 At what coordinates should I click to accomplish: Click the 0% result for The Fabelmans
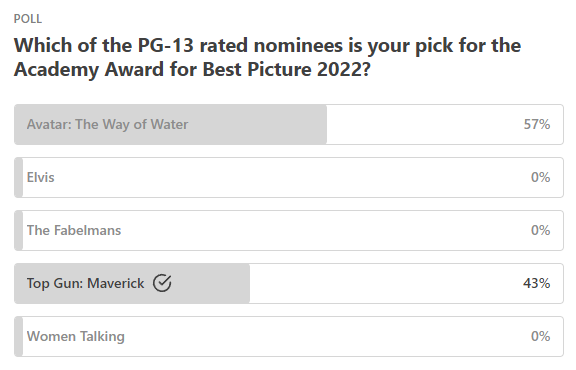tap(540, 230)
